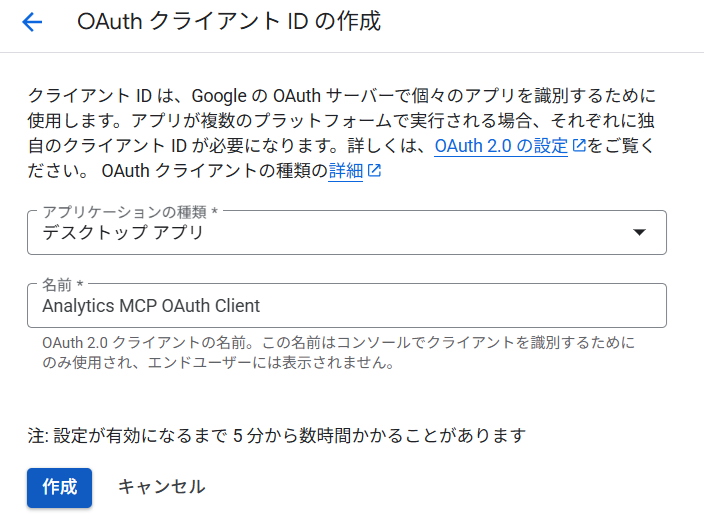This screenshot has width=704, height=531.
Task: Open the OAuth 2.0 の設定 link
Action: pyautogui.click(x=501, y=146)
